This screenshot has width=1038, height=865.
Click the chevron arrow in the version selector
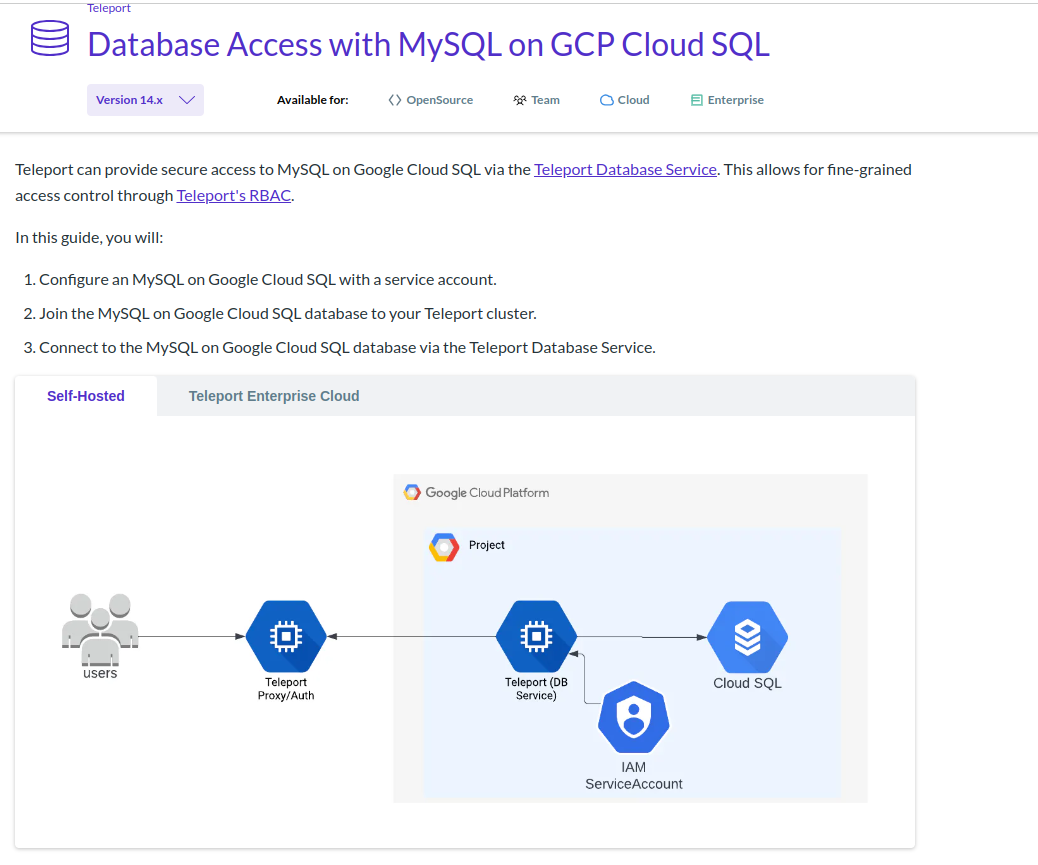(187, 100)
